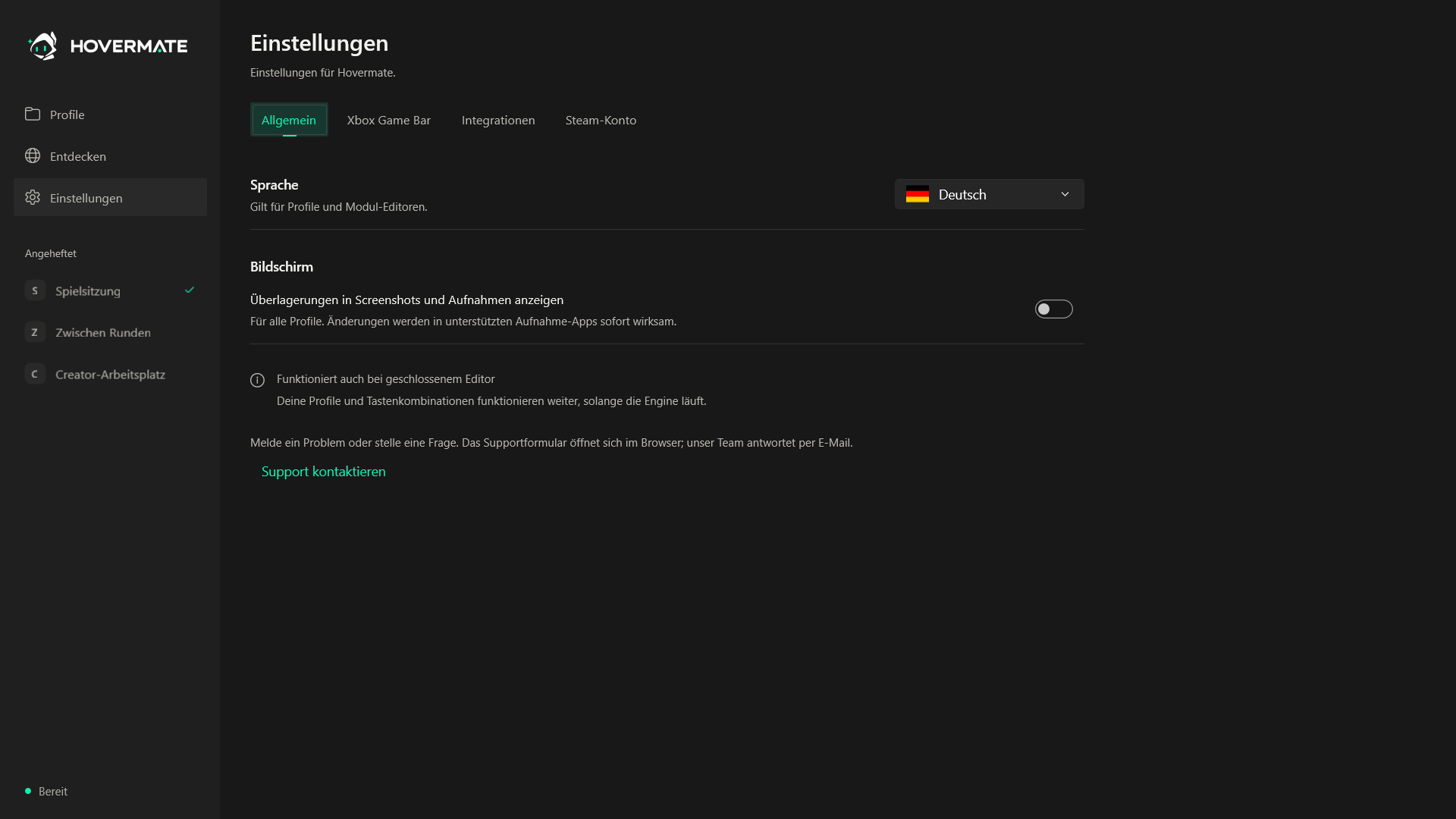Expand language list via chevron arrow
This screenshot has height=819, width=1456.
(x=1065, y=194)
